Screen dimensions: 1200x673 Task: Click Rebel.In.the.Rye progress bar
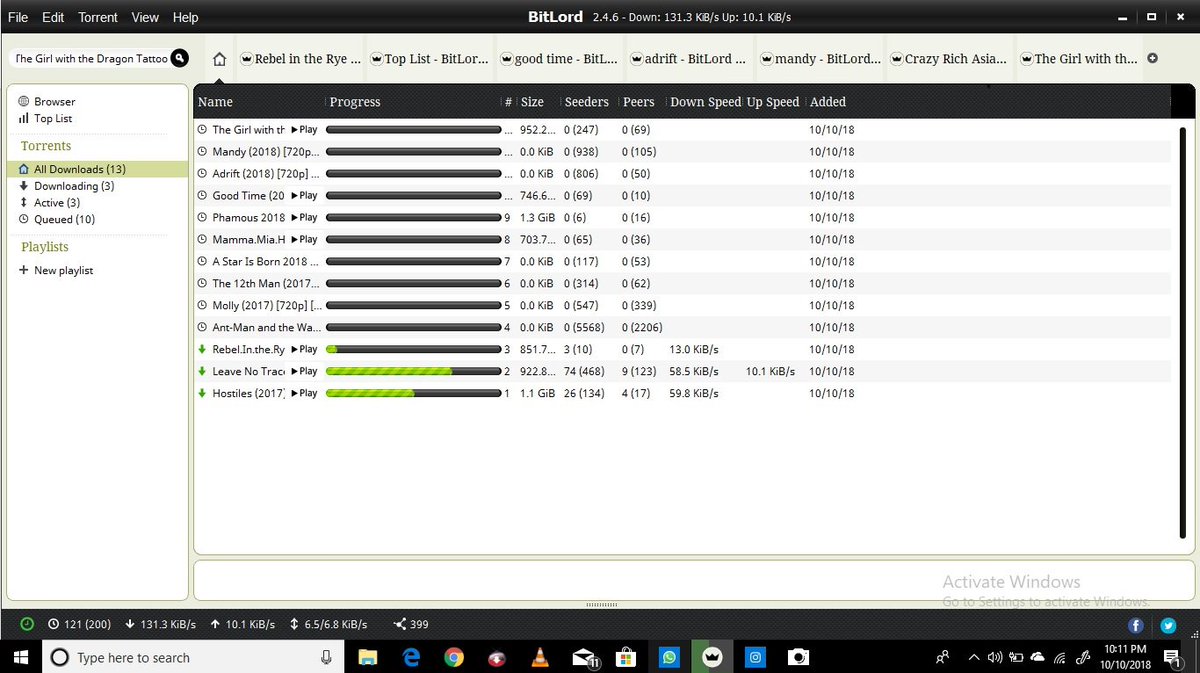(x=414, y=350)
